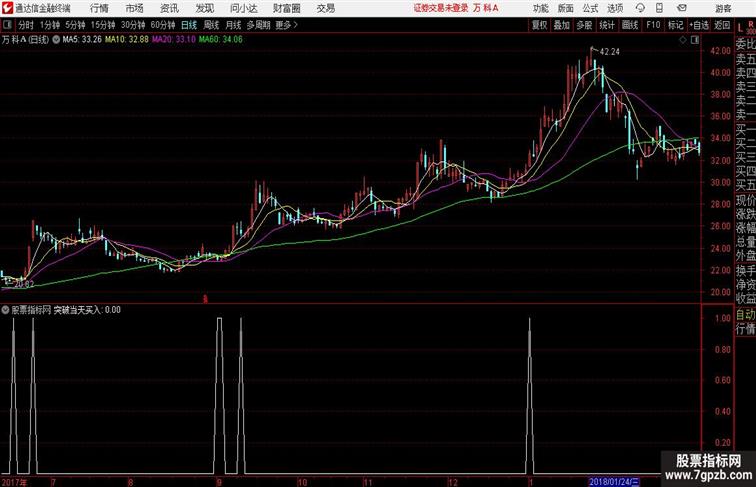
Task: Click the customer service headset icon
Action: pos(640,8)
